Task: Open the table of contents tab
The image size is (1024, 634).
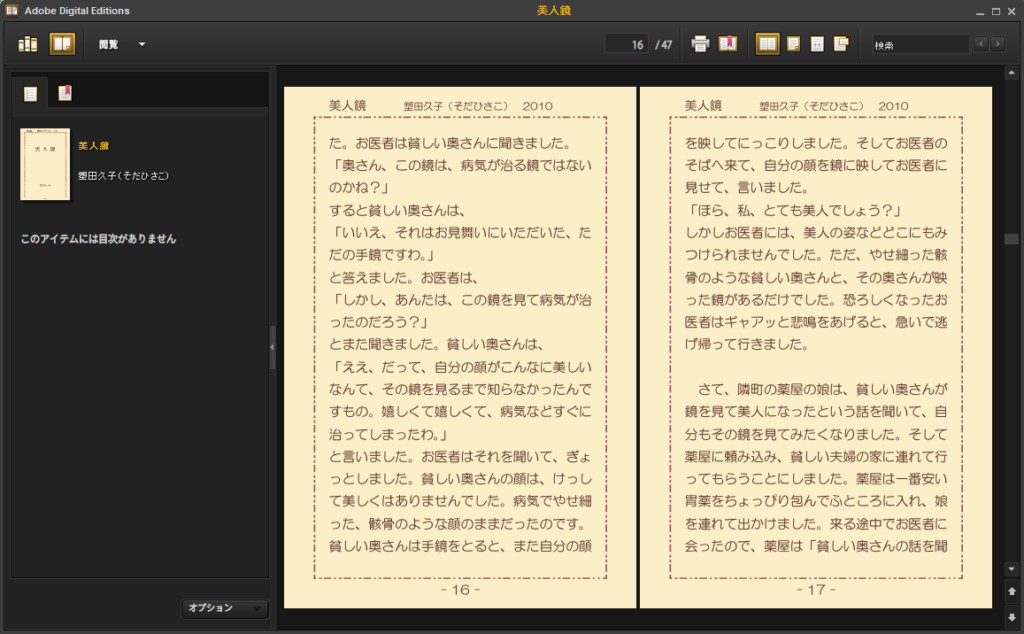Action: coord(30,94)
